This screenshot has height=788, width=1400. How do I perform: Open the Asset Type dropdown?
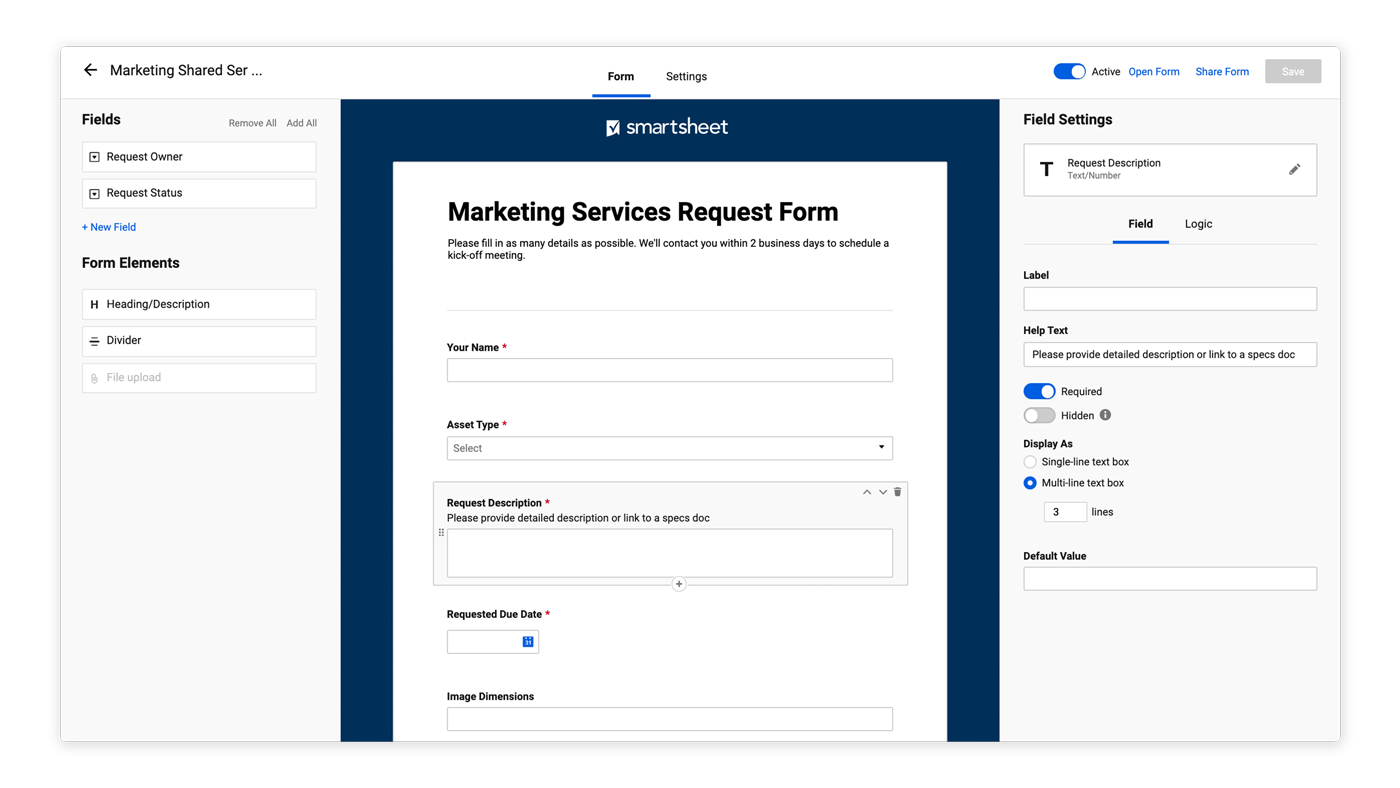click(x=669, y=448)
